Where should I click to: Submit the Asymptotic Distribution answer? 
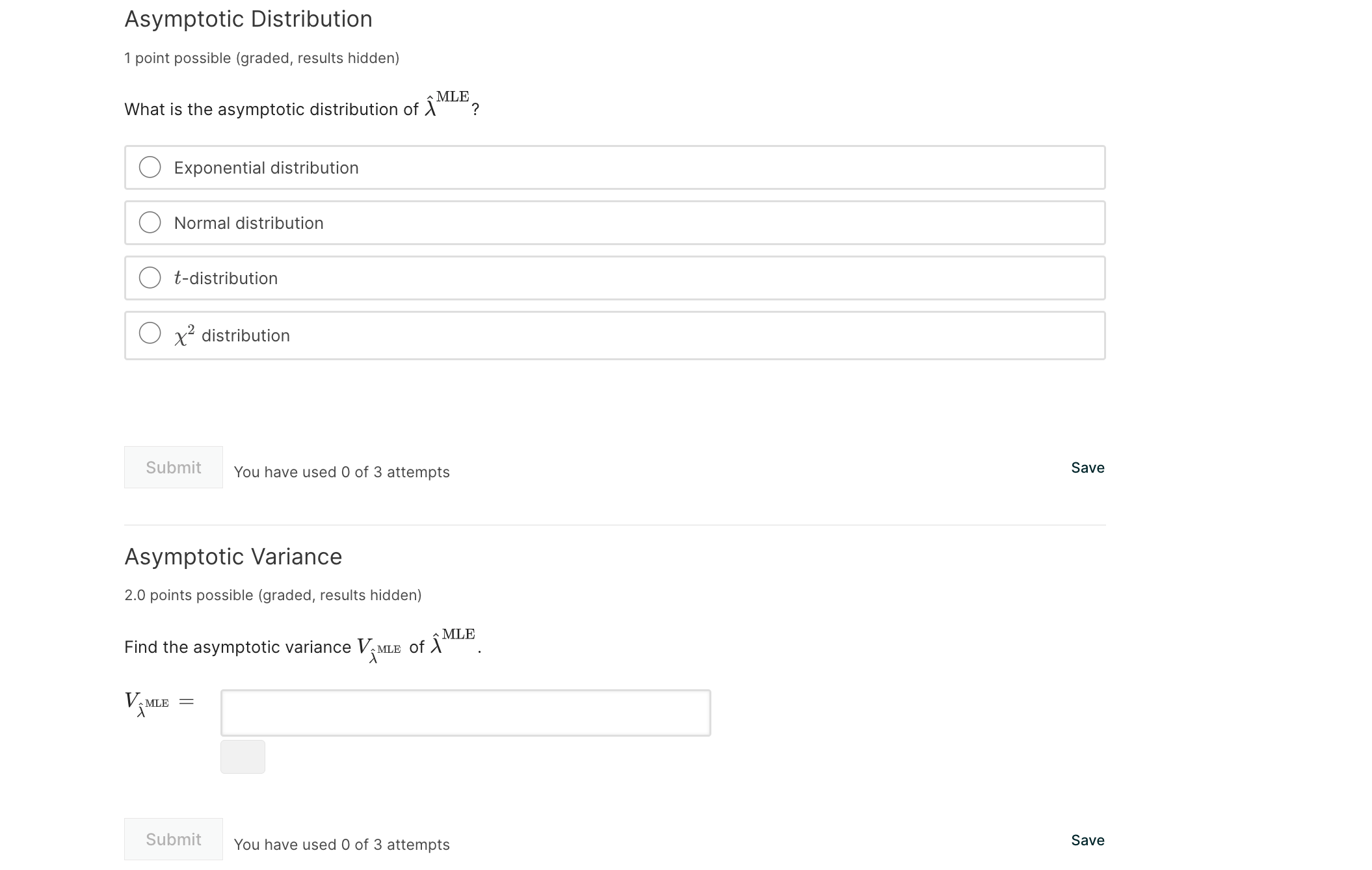coord(173,467)
